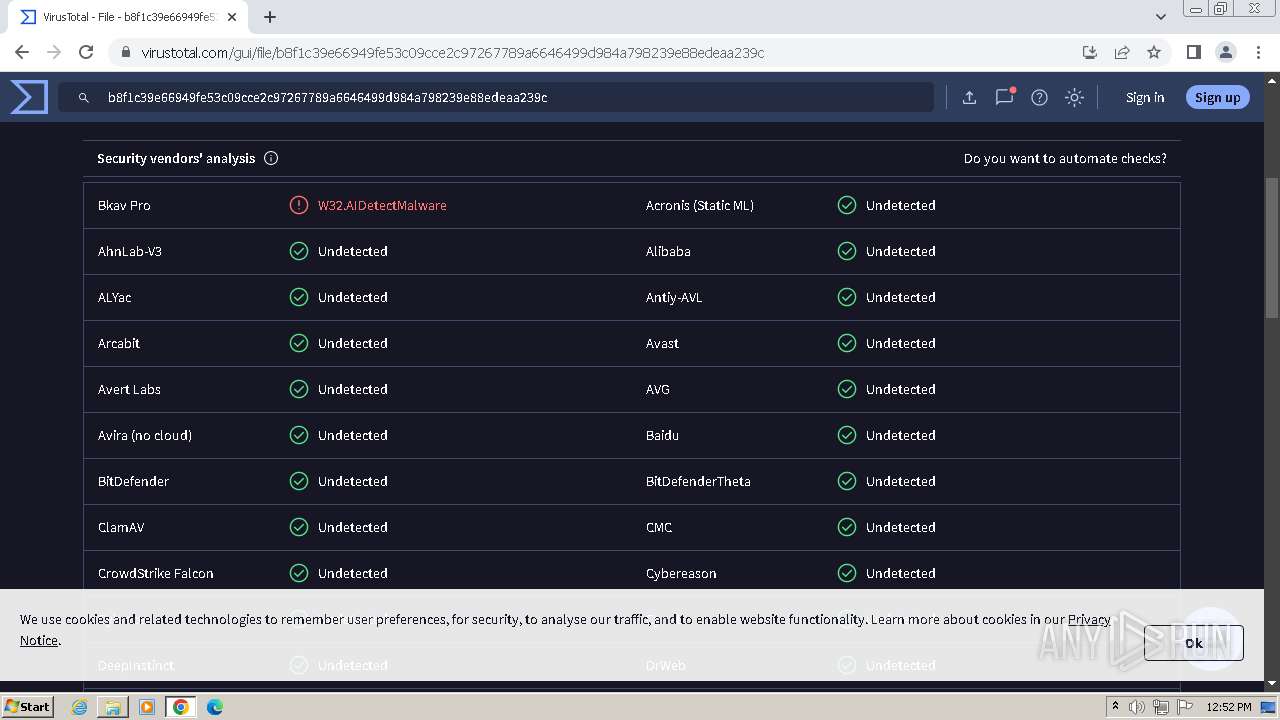Click Chrome icon in the taskbar
Screen dimensions: 1280x720
pyautogui.click(x=181, y=707)
